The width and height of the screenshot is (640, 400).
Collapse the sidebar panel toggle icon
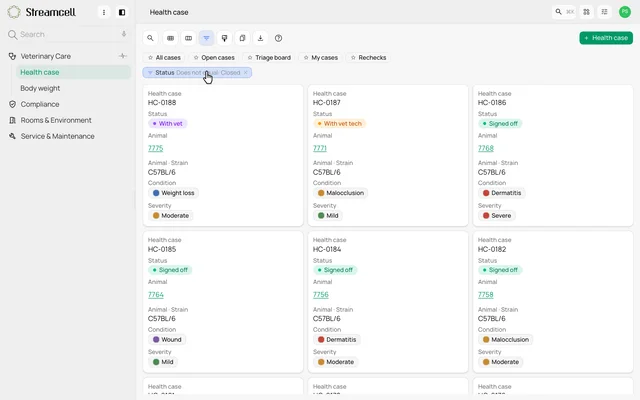[x=122, y=12]
